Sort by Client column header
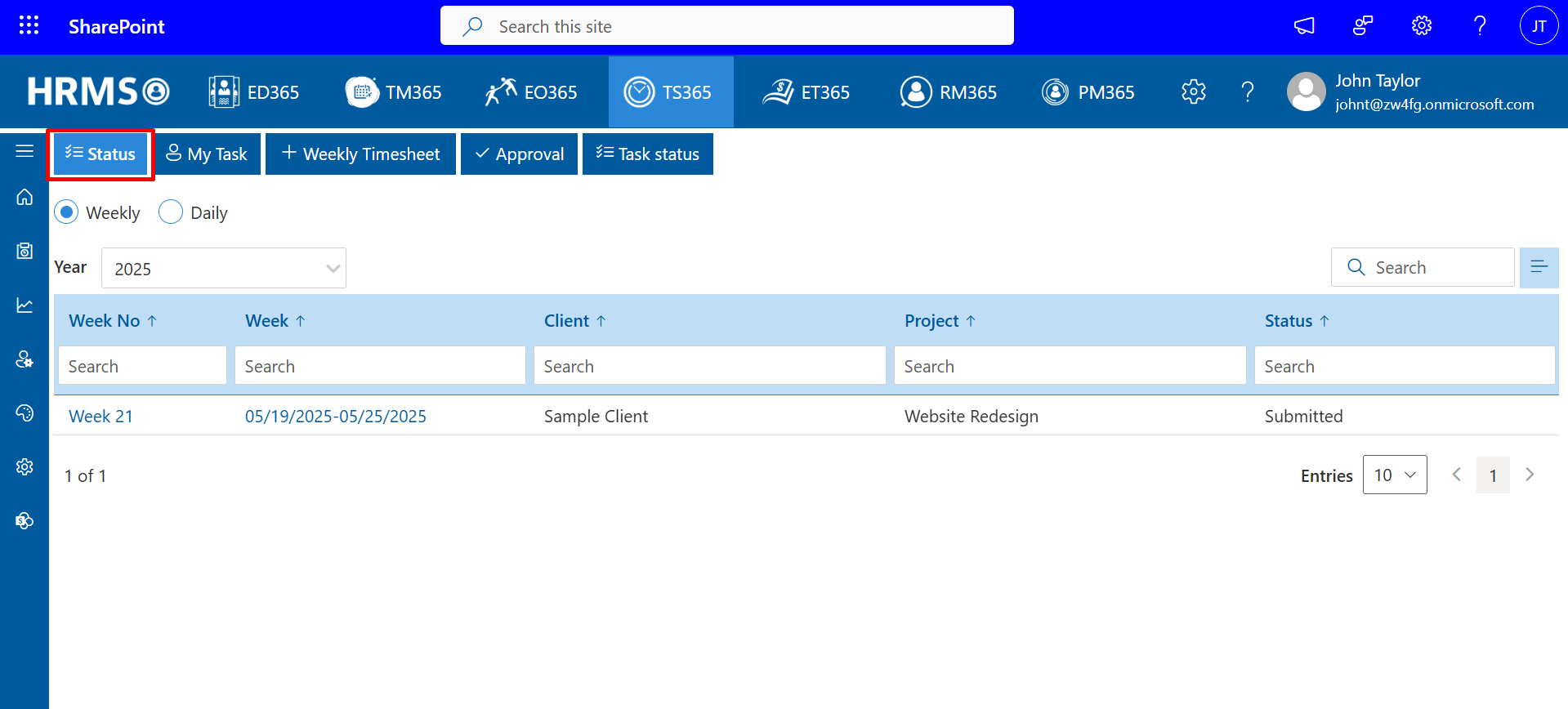Image resolution: width=1568 pixels, height=709 pixels. click(575, 321)
